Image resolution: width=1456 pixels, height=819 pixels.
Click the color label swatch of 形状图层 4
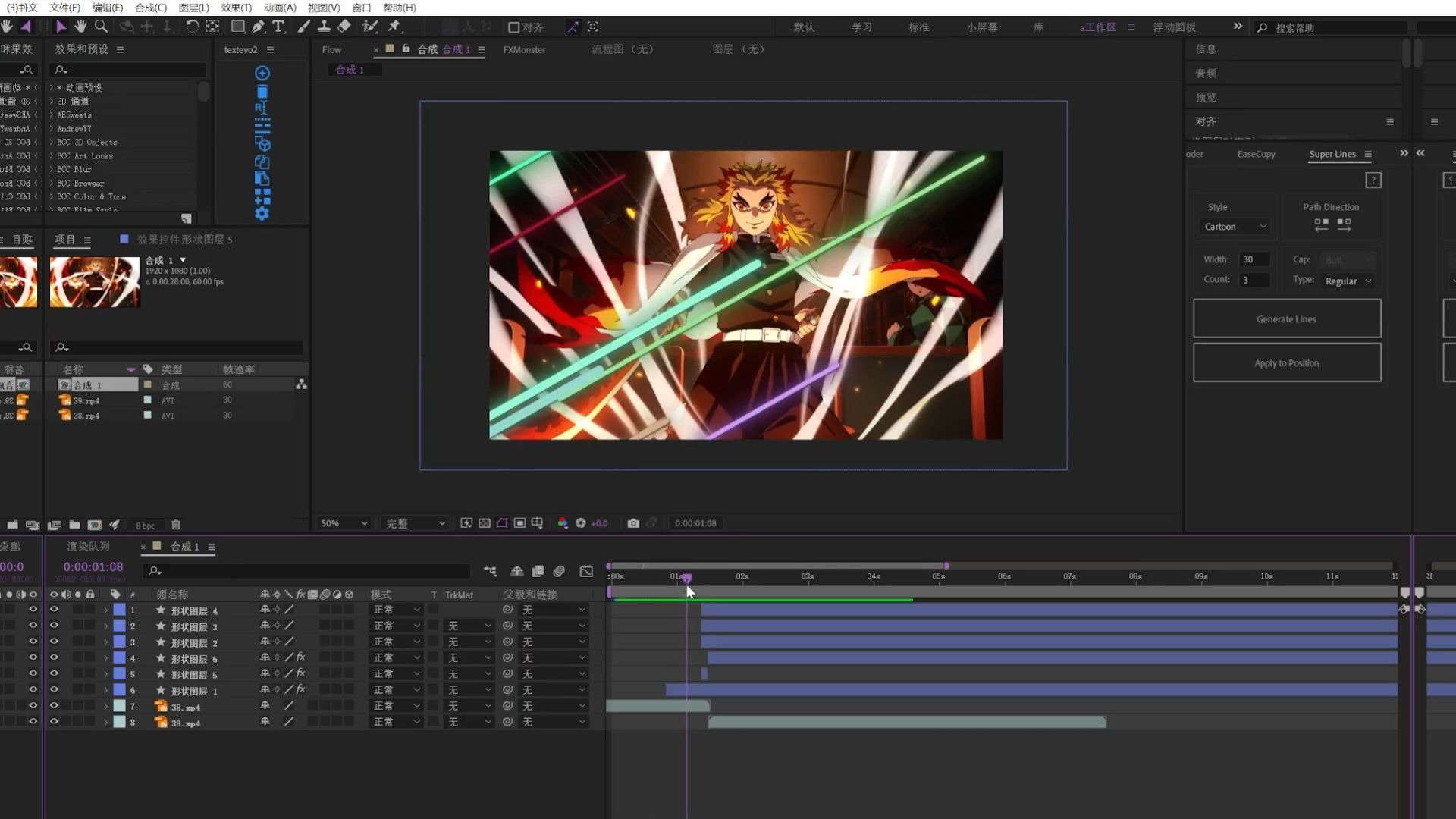(119, 610)
